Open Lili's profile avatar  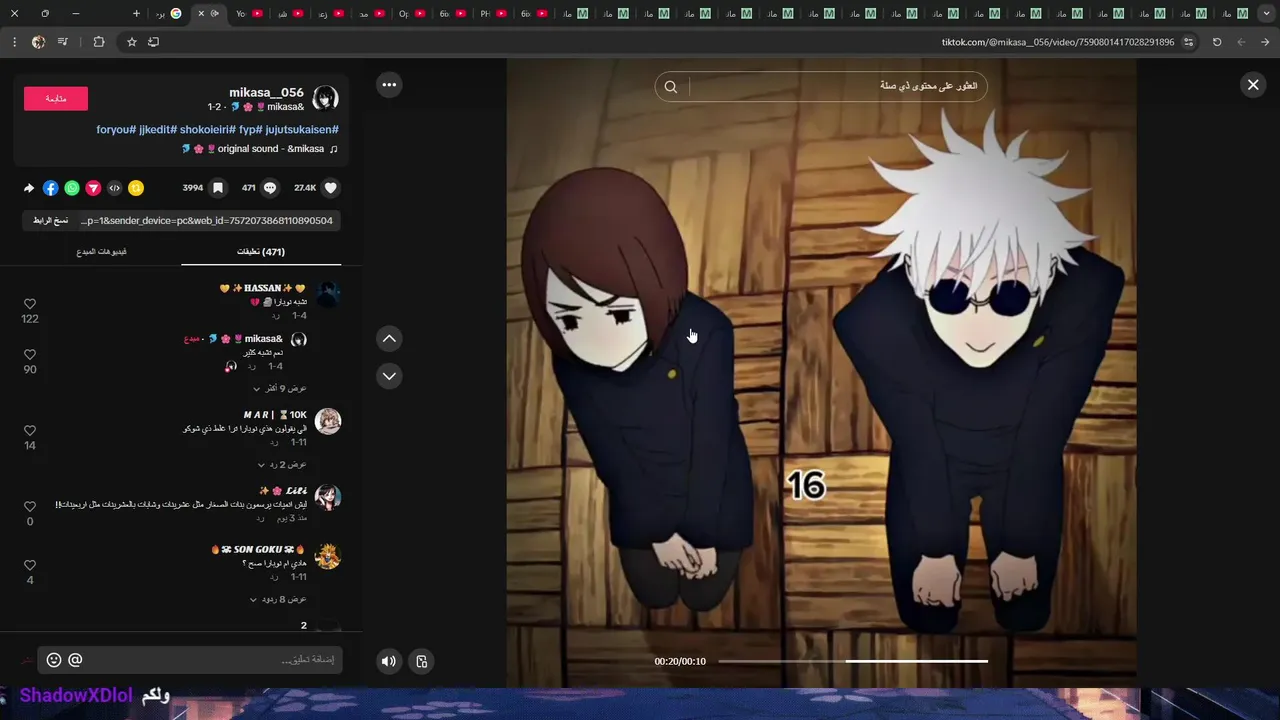pyautogui.click(x=328, y=497)
